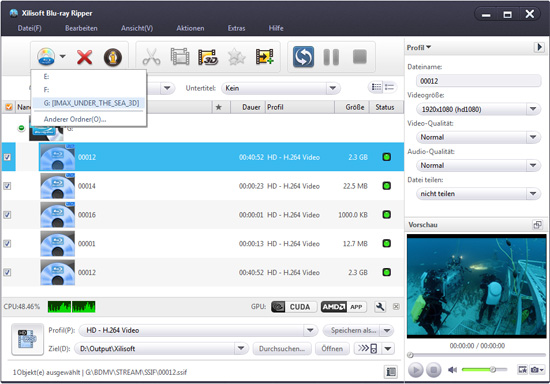550x384 pixels.
Task: Click the HD profile thumbnail icon
Action: coord(27,339)
